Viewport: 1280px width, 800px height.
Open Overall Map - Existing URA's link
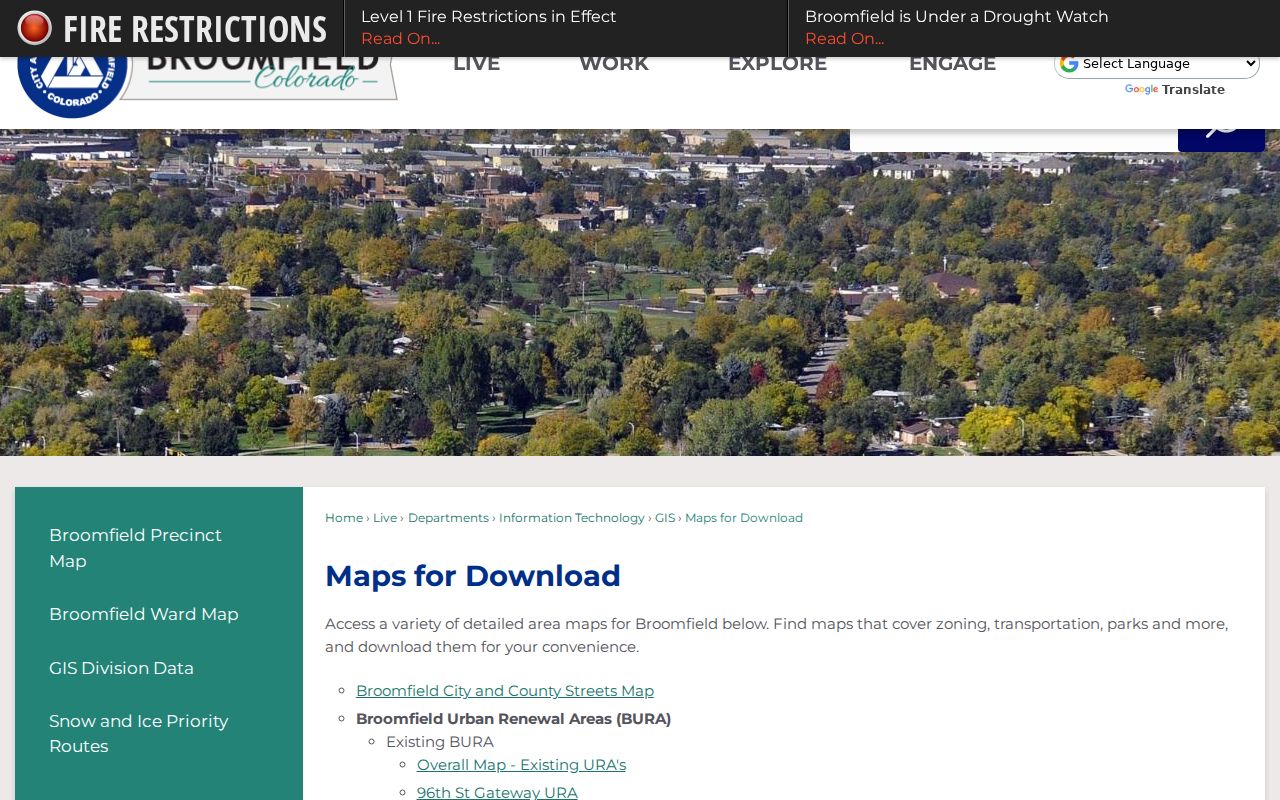click(x=521, y=765)
